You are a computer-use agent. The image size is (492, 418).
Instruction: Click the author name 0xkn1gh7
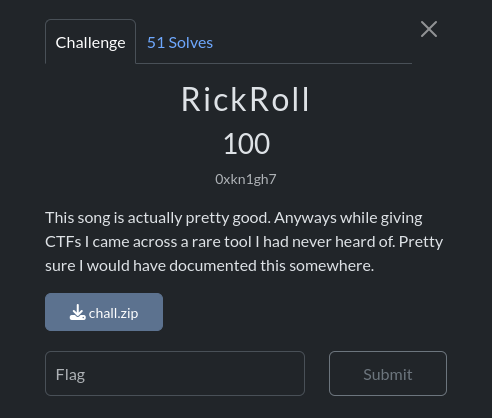(x=246, y=179)
